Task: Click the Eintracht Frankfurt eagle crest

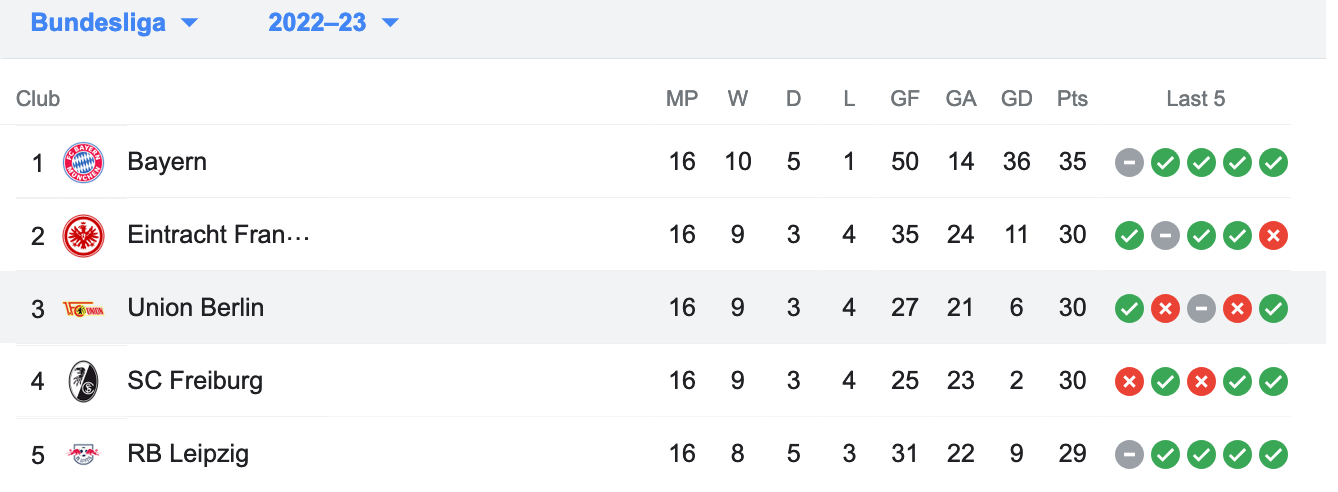Action: tap(83, 235)
